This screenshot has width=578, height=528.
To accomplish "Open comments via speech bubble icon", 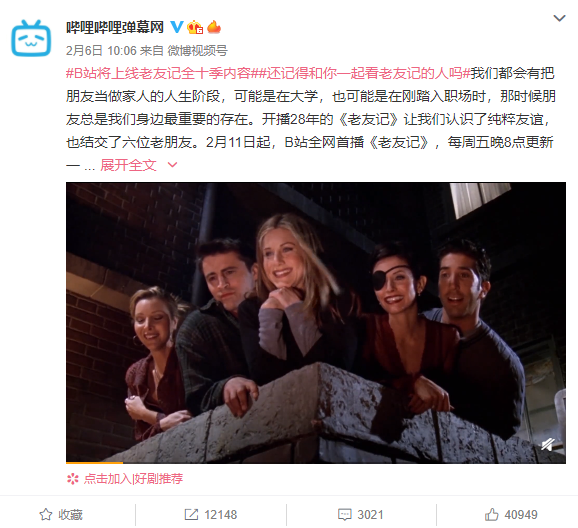I will (x=345, y=514).
